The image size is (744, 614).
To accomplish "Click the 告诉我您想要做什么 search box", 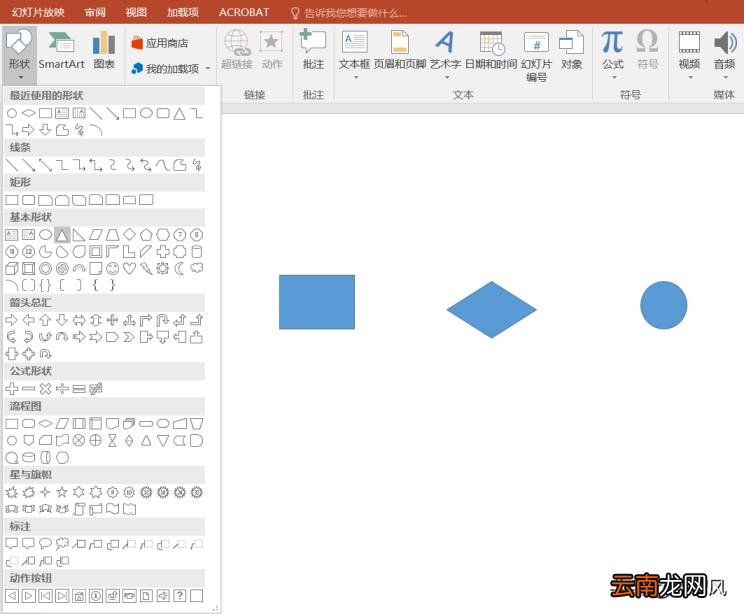I will 349,13.
